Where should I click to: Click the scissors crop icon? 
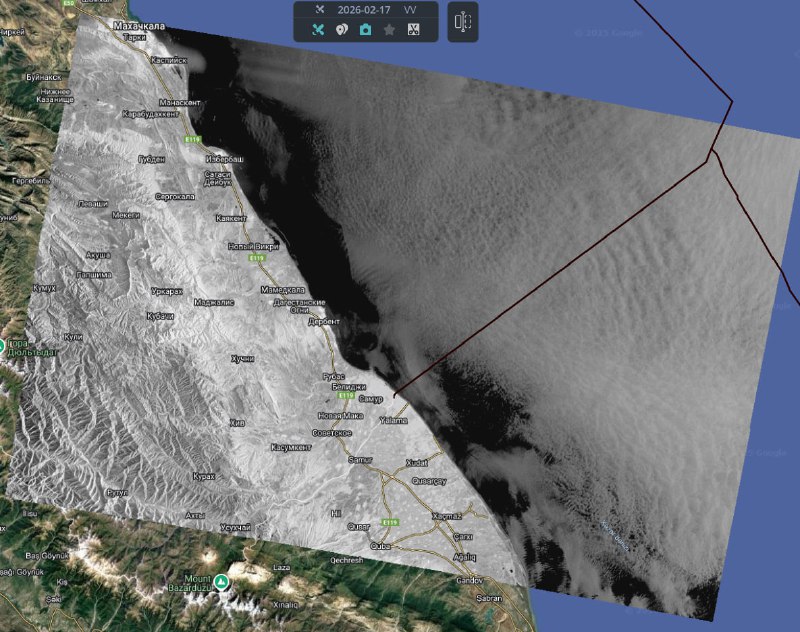412,30
